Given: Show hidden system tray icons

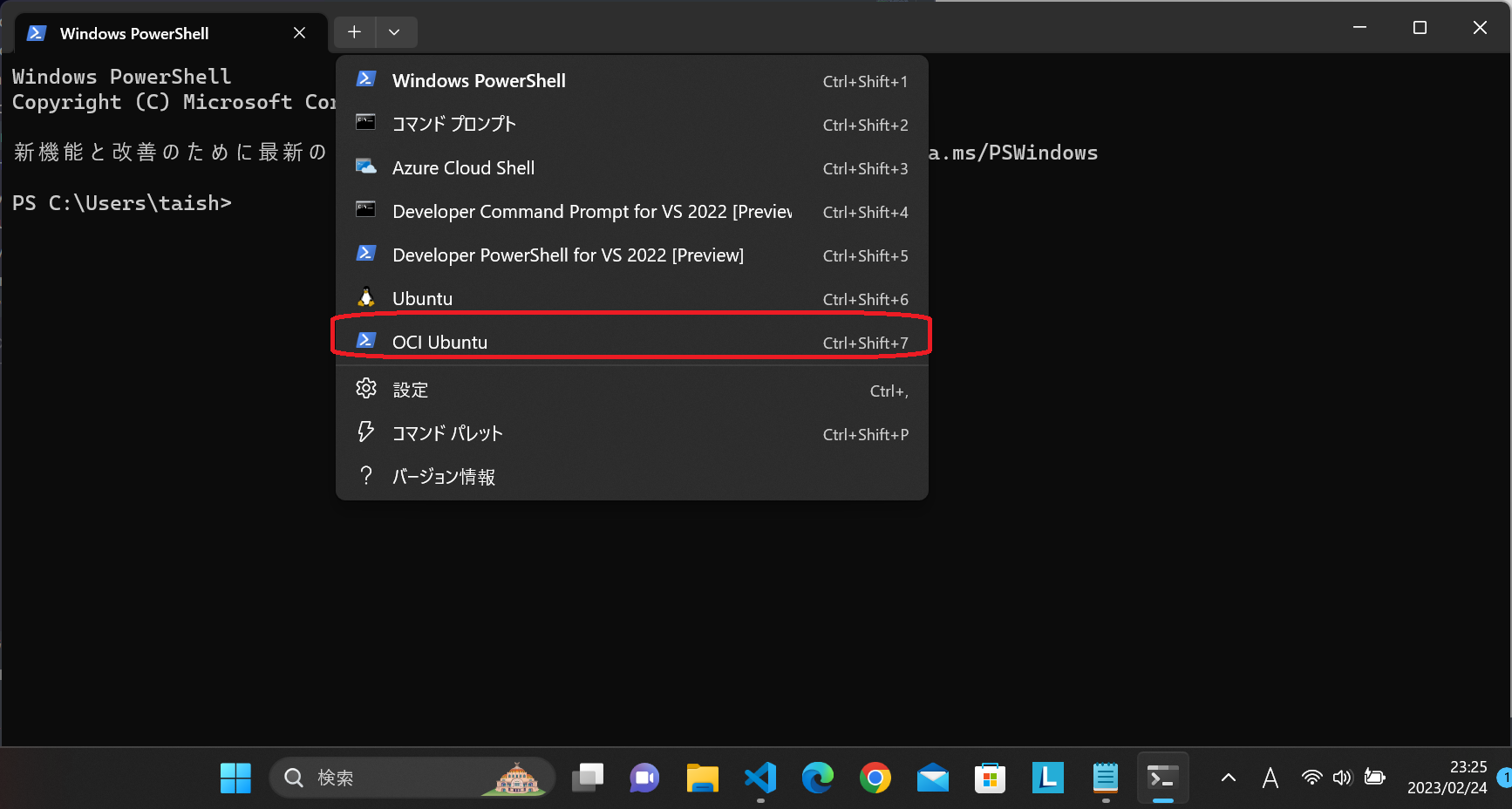Looking at the screenshot, I should pos(1229,778).
